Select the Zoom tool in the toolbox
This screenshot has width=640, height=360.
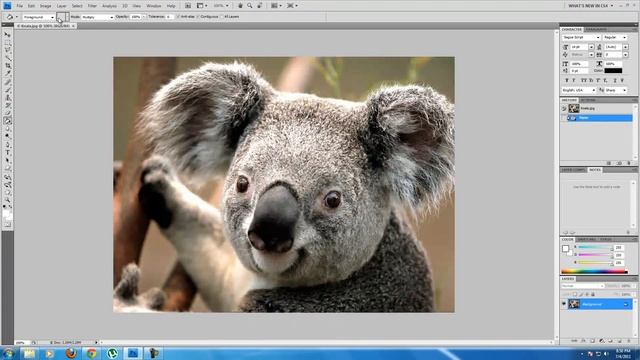pyautogui.click(x=7, y=200)
